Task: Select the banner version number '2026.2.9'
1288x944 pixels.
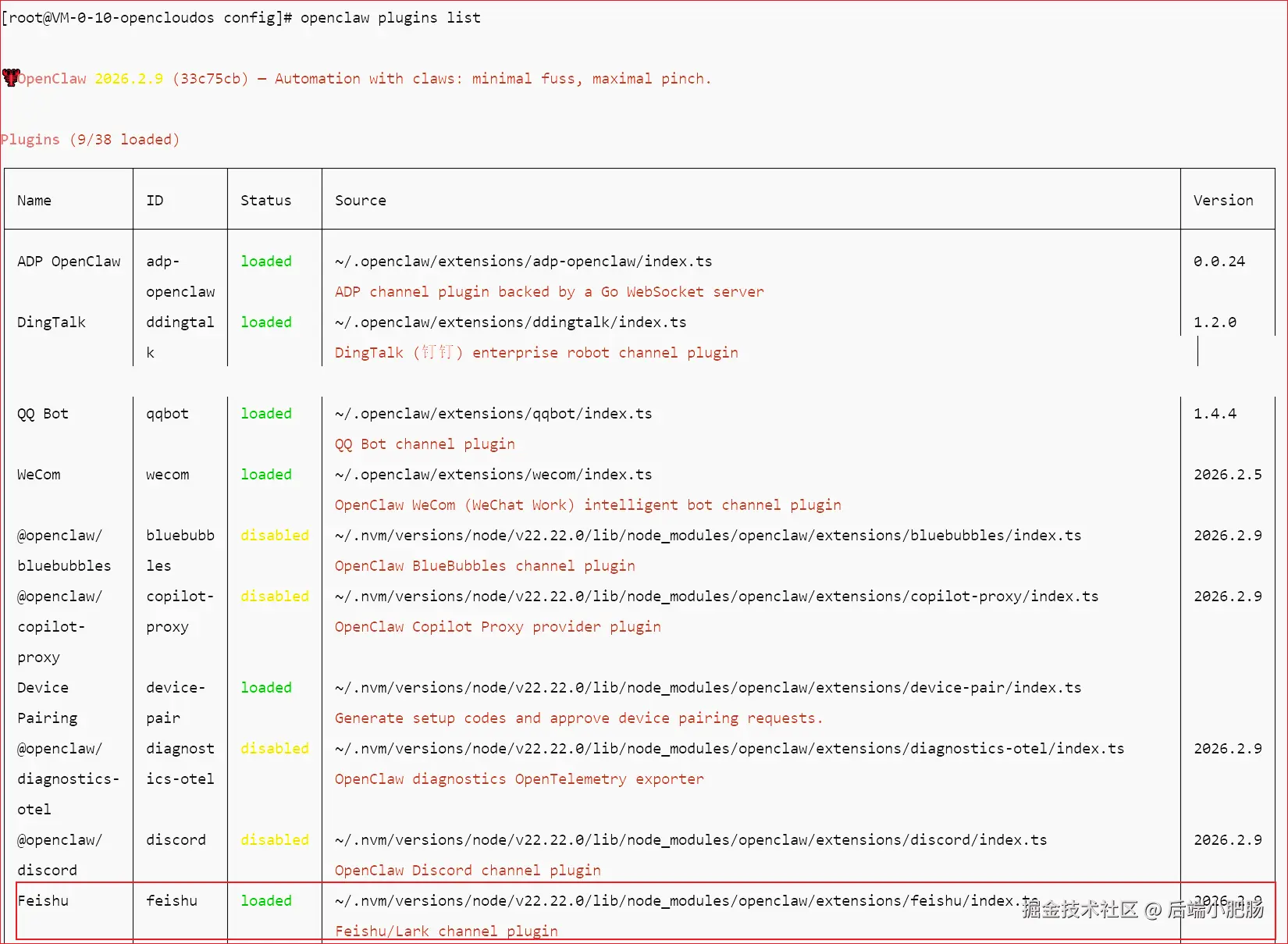Action: (129, 79)
